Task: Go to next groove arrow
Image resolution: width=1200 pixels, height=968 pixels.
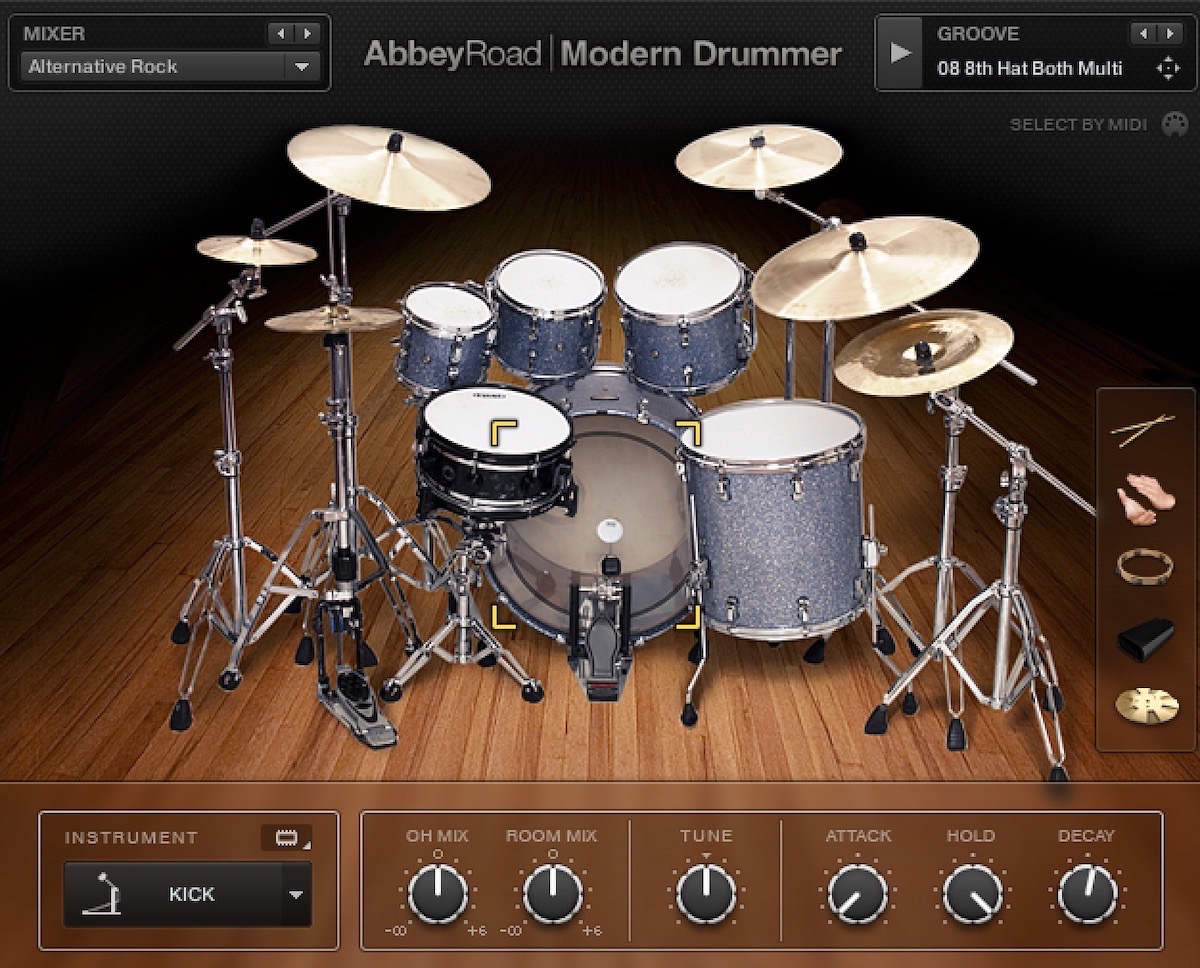Action: tap(1170, 34)
